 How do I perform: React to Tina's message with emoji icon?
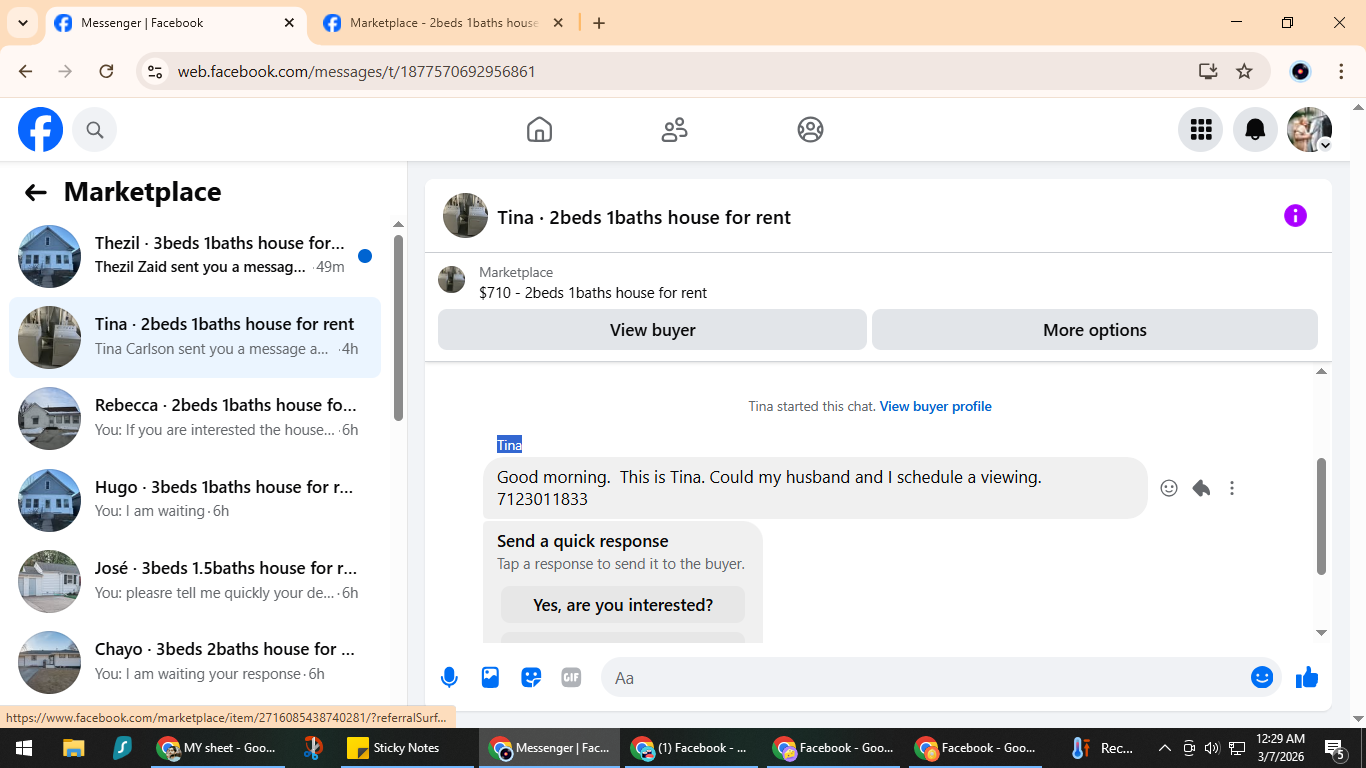1169,488
